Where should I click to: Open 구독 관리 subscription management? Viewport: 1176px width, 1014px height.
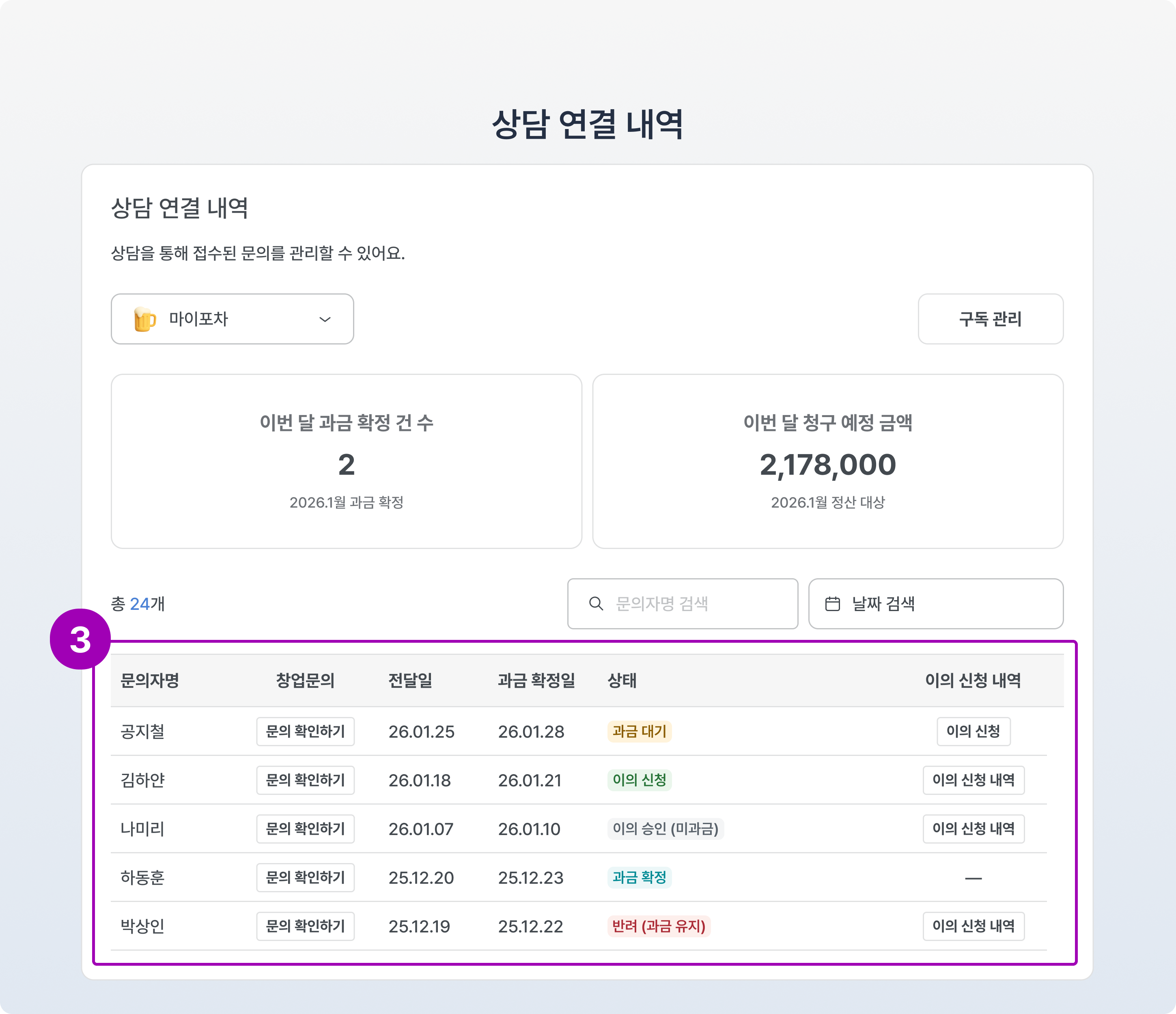(990, 319)
